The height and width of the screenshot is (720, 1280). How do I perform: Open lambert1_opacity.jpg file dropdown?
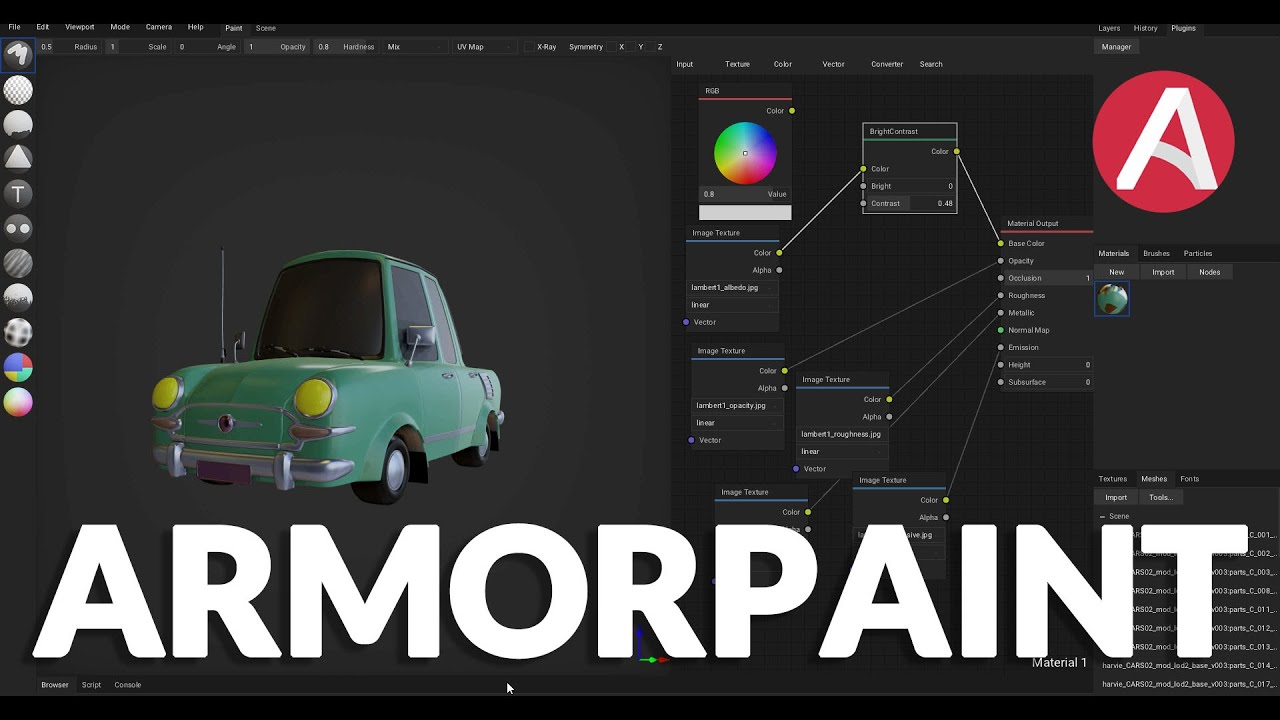[738, 405]
